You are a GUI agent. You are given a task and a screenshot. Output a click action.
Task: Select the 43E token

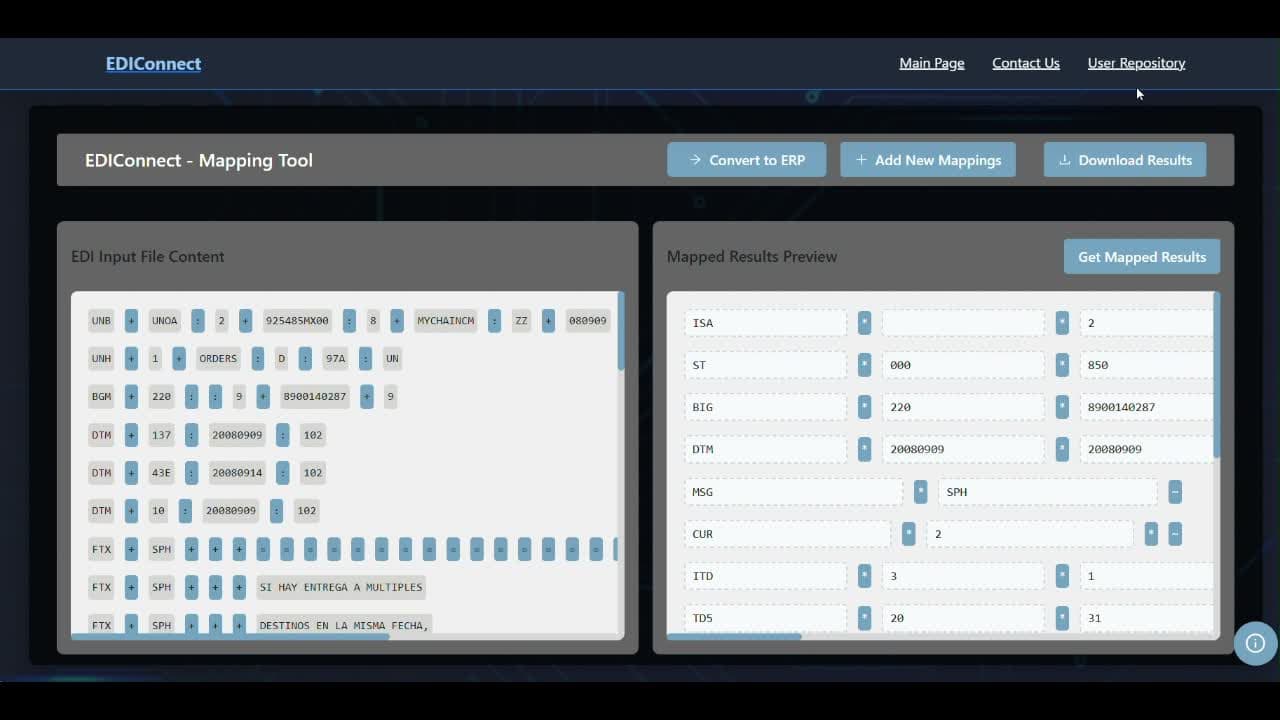(161, 473)
